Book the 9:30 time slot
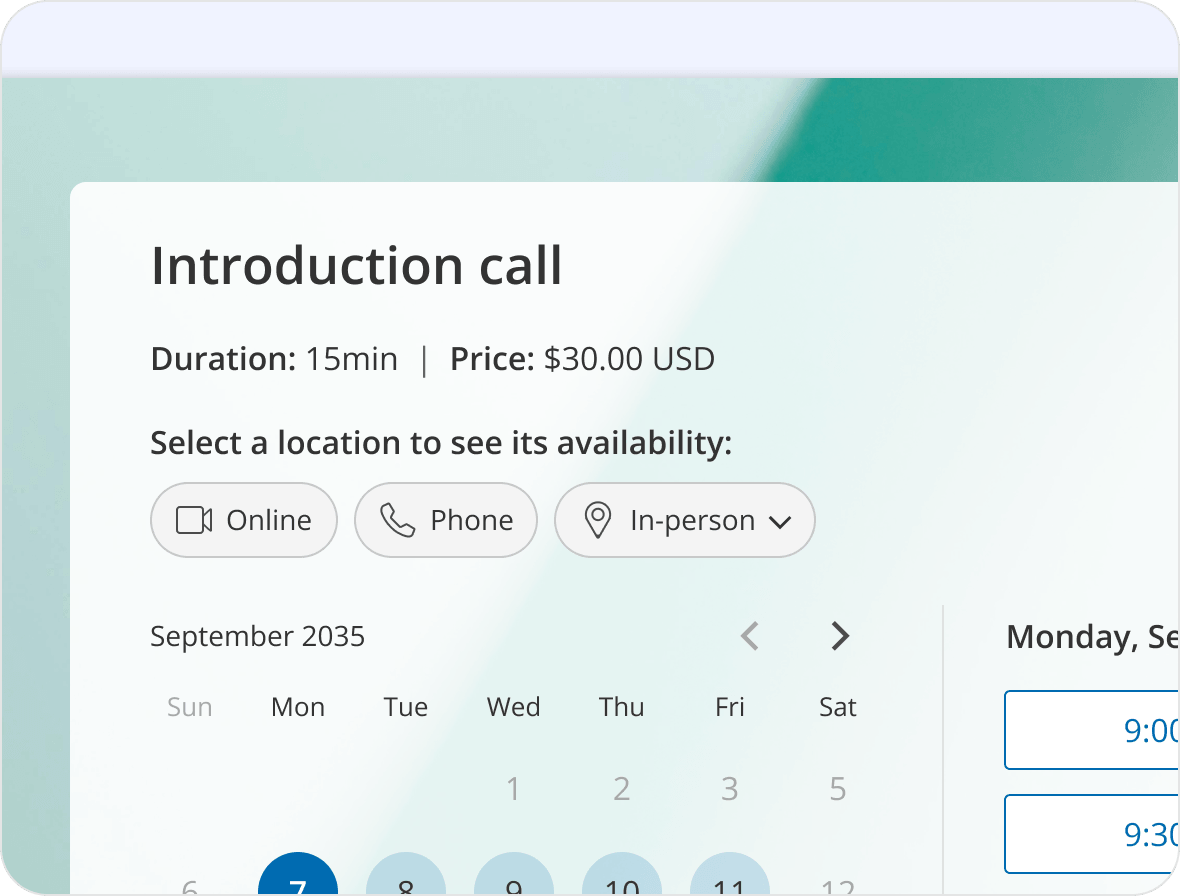The image size is (1180, 896). pos(1092,834)
